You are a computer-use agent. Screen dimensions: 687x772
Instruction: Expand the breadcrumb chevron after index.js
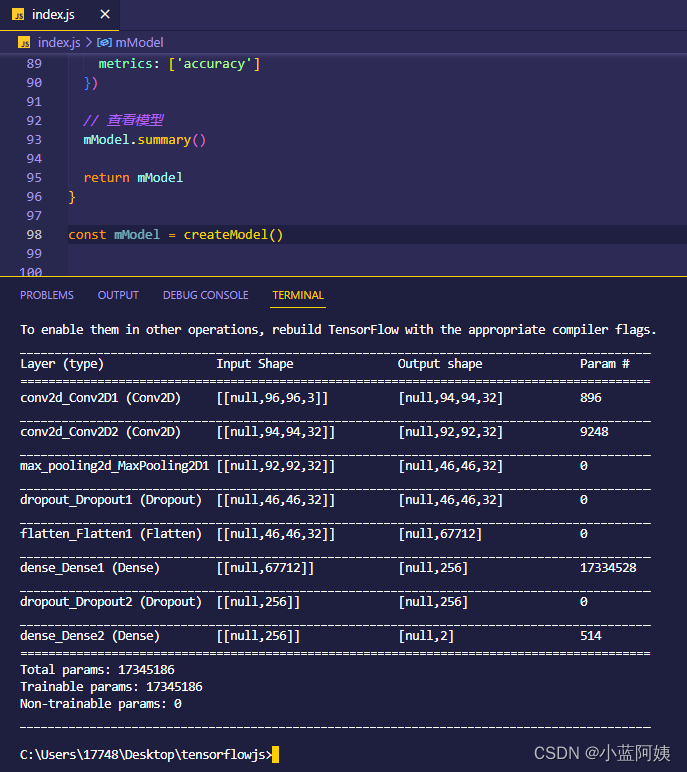[x=89, y=43]
